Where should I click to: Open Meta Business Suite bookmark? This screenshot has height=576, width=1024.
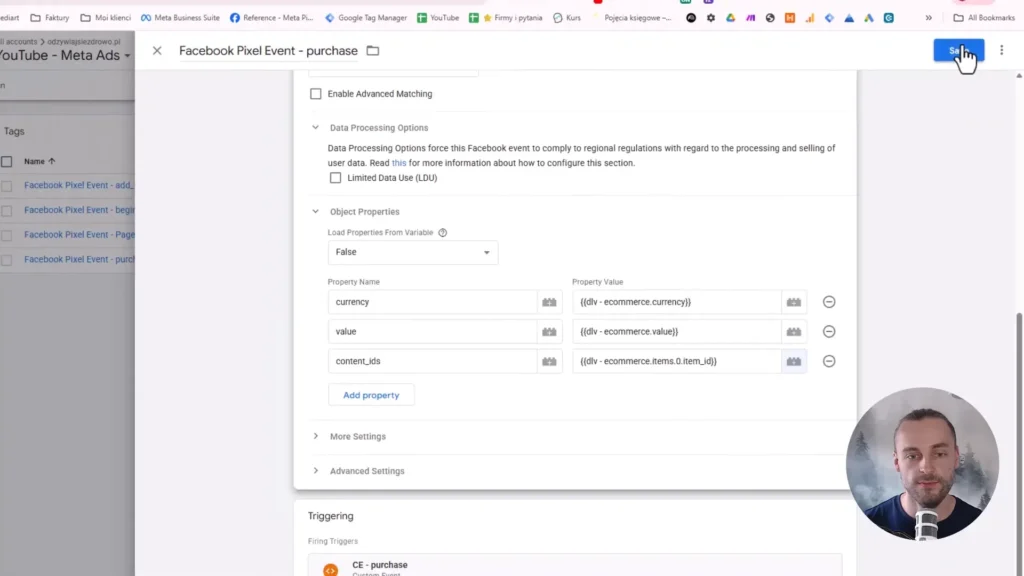click(x=180, y=18)
